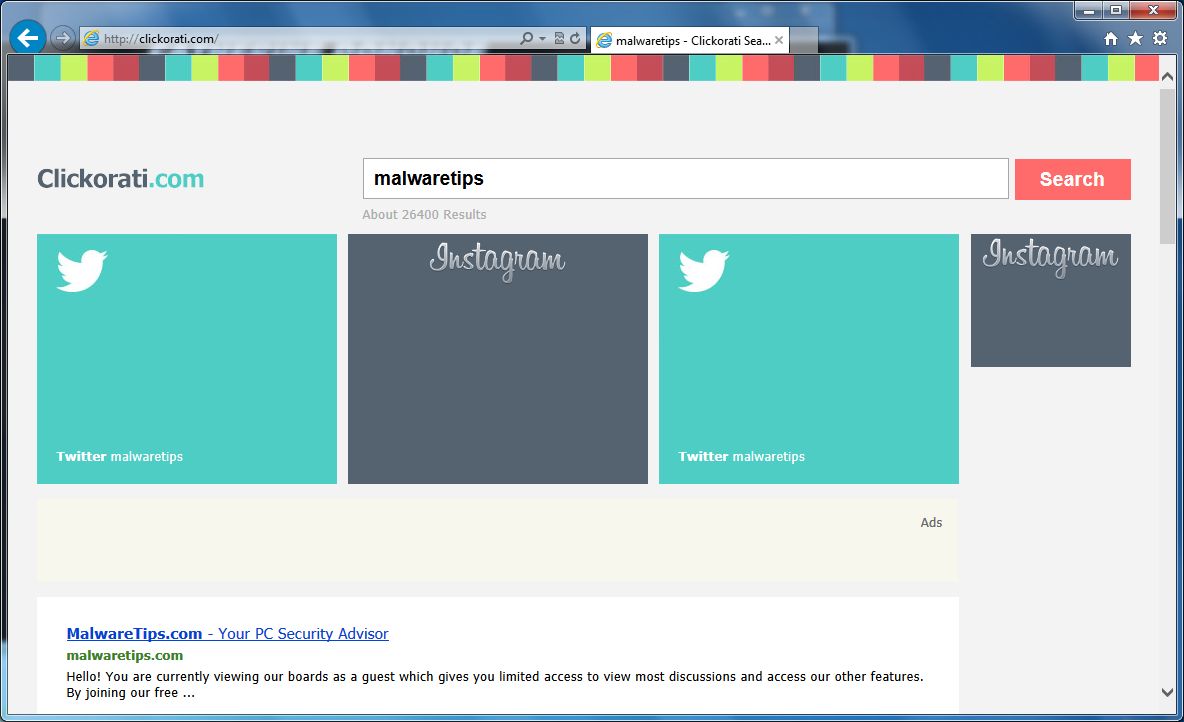Click the Clickorati.com logo
The width and height of the screenshot is (1184, 722).
121,179
